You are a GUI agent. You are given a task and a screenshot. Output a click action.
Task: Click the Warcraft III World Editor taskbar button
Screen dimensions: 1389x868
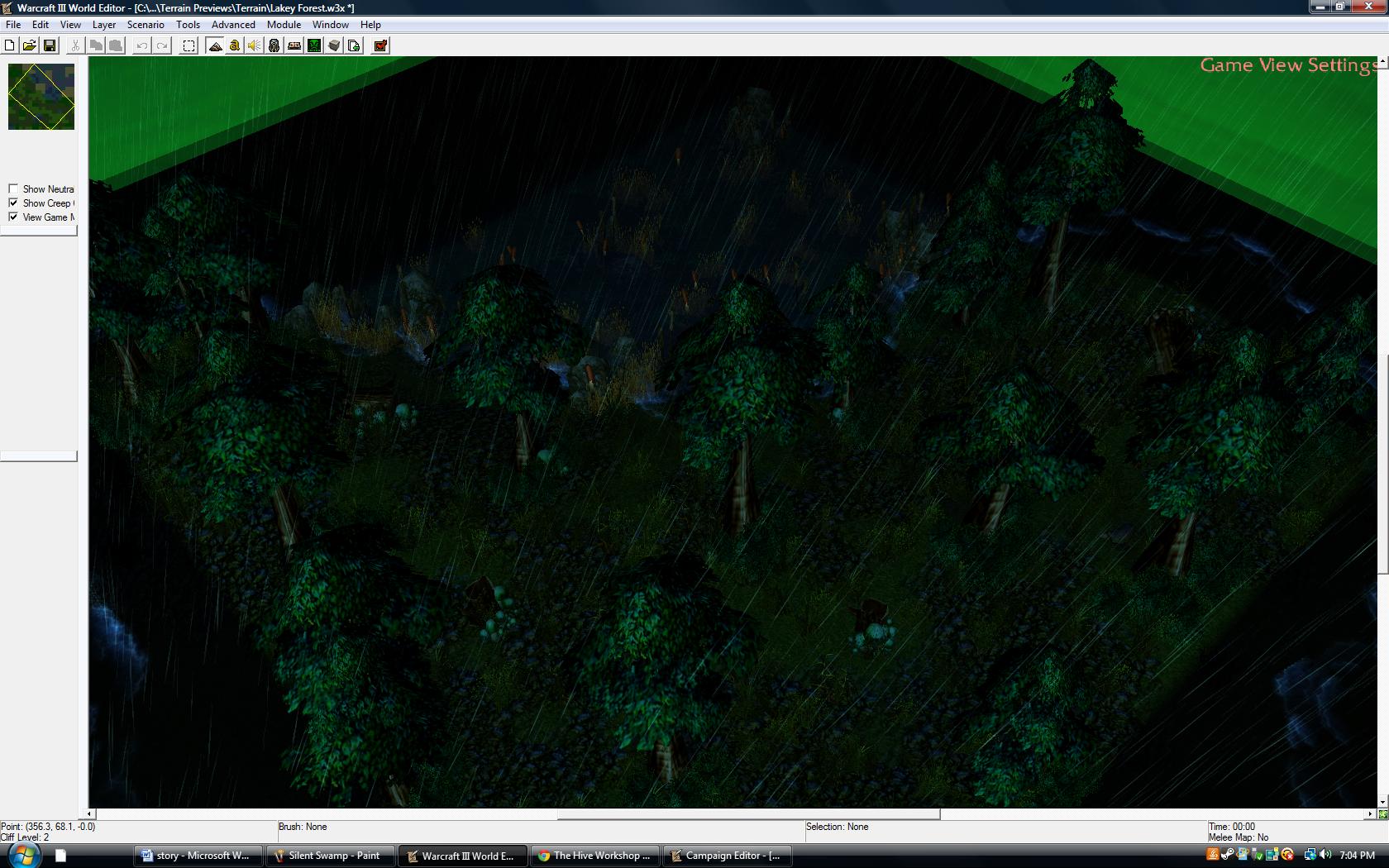(x=463, y=856)
